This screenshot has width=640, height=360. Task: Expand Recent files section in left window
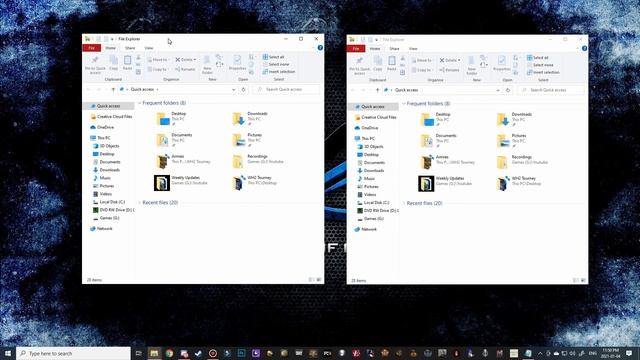(140, 203)
